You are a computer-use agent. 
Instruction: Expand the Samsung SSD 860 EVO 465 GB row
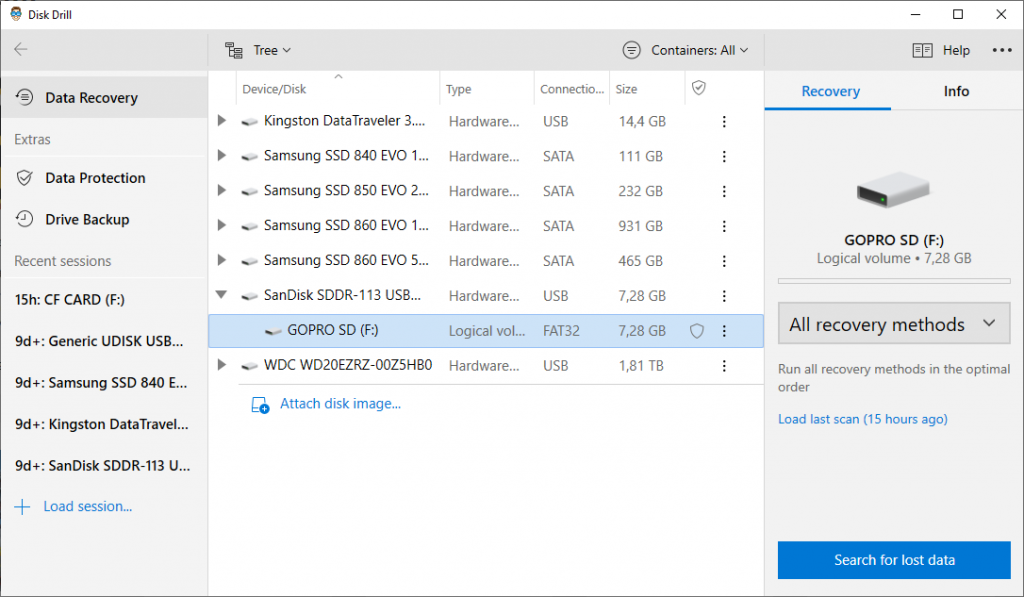[x=222, y=260]
